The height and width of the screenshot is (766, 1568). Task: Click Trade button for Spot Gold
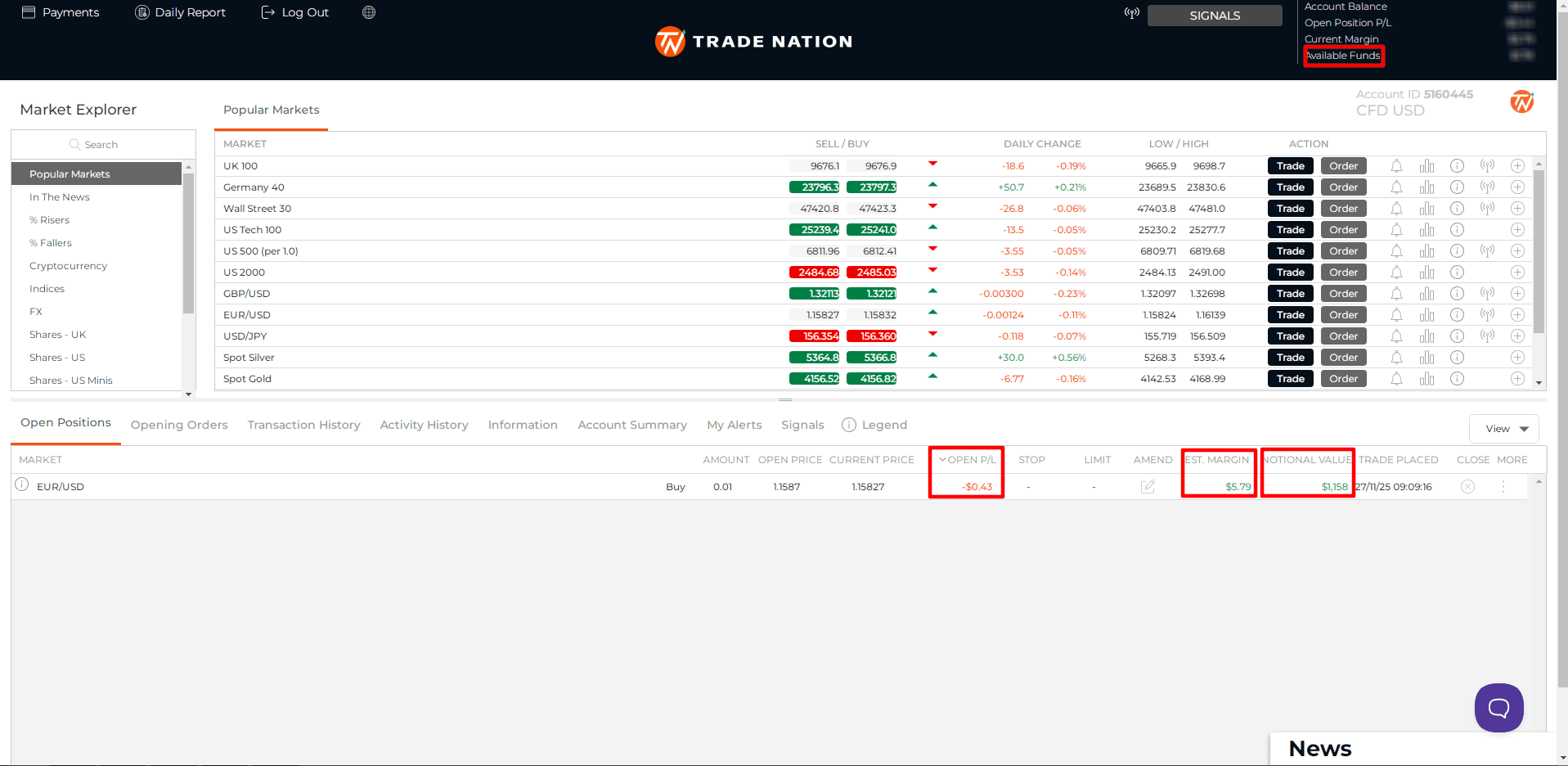click(1291, 379)
